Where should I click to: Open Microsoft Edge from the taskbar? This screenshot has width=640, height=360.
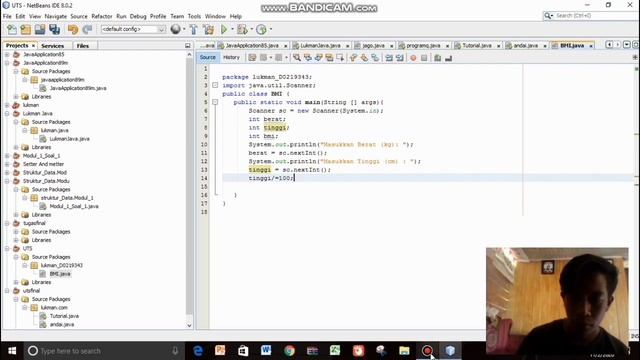click(198, 351)
